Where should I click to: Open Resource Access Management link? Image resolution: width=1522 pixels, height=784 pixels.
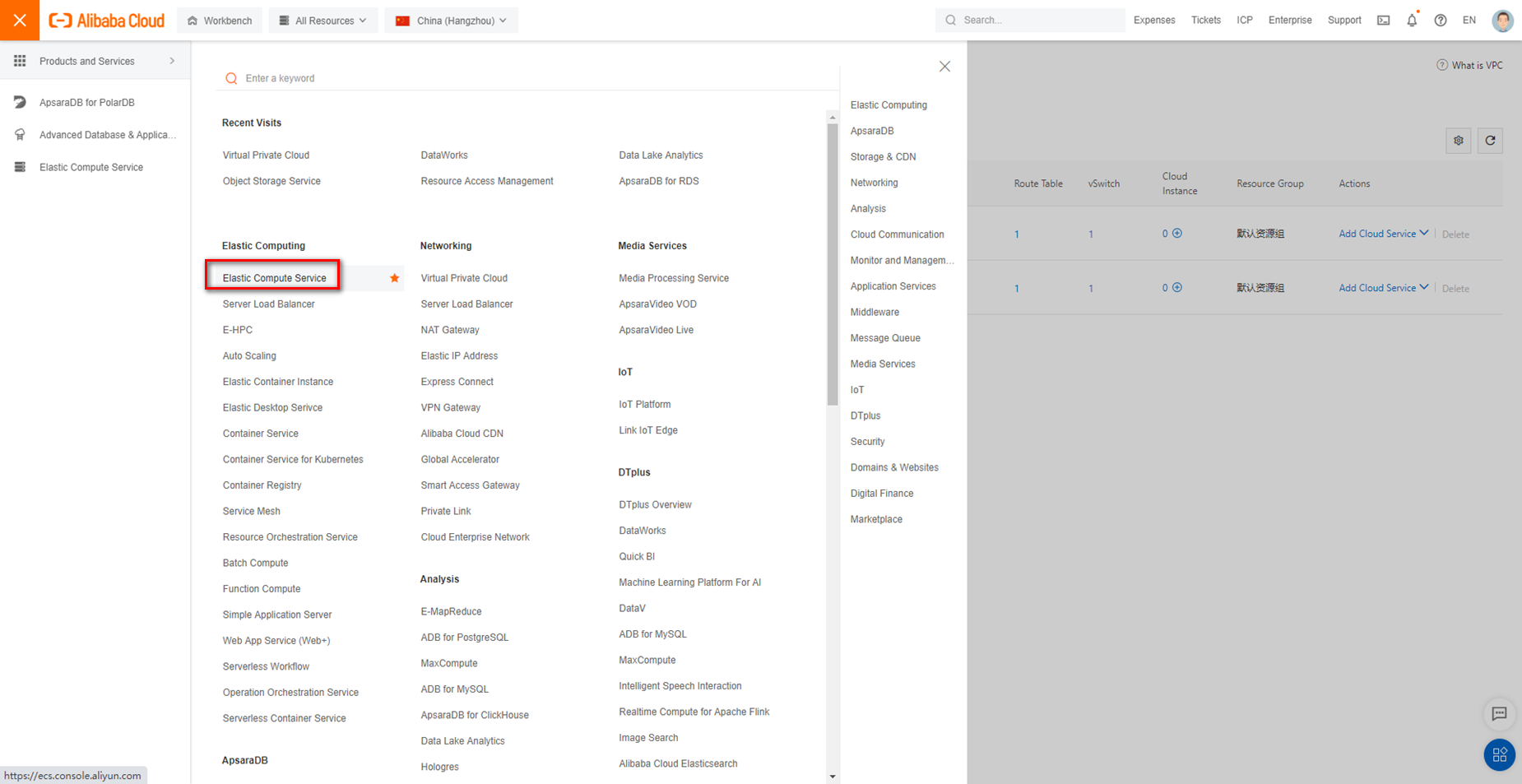(487, 181)
